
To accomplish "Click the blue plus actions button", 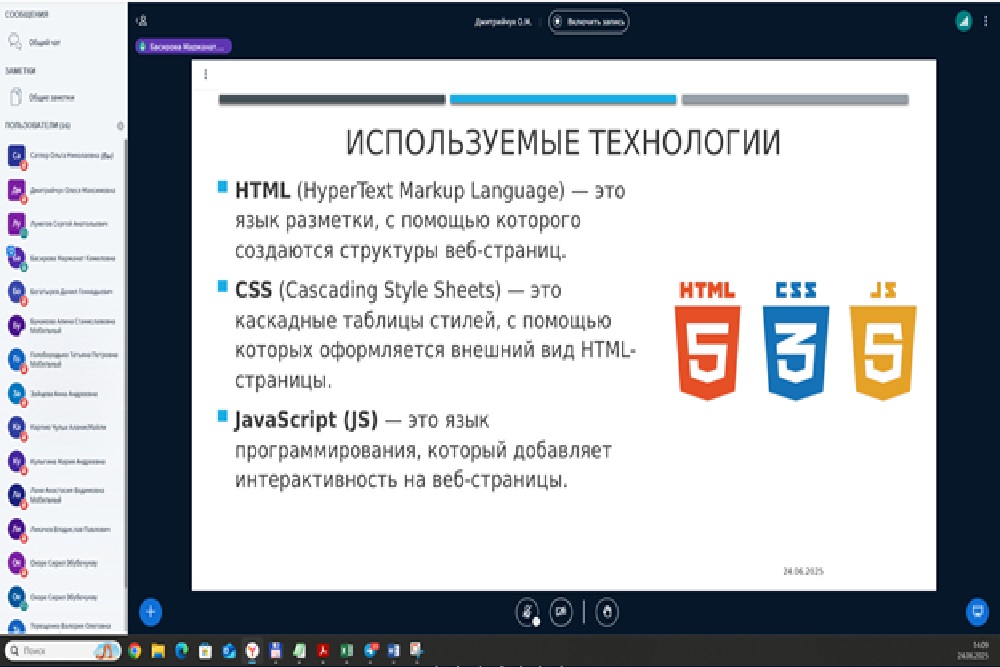I will pos(150,610).
